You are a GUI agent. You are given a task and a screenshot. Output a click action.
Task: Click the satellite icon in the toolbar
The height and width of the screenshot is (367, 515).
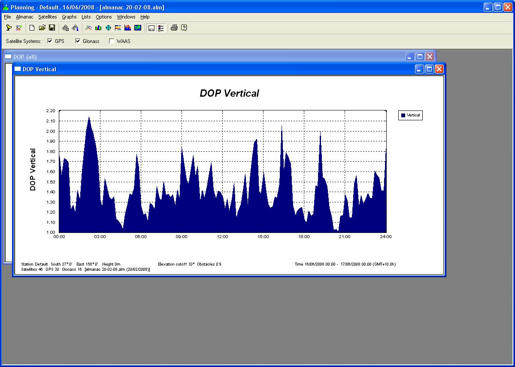pos(88,28)
